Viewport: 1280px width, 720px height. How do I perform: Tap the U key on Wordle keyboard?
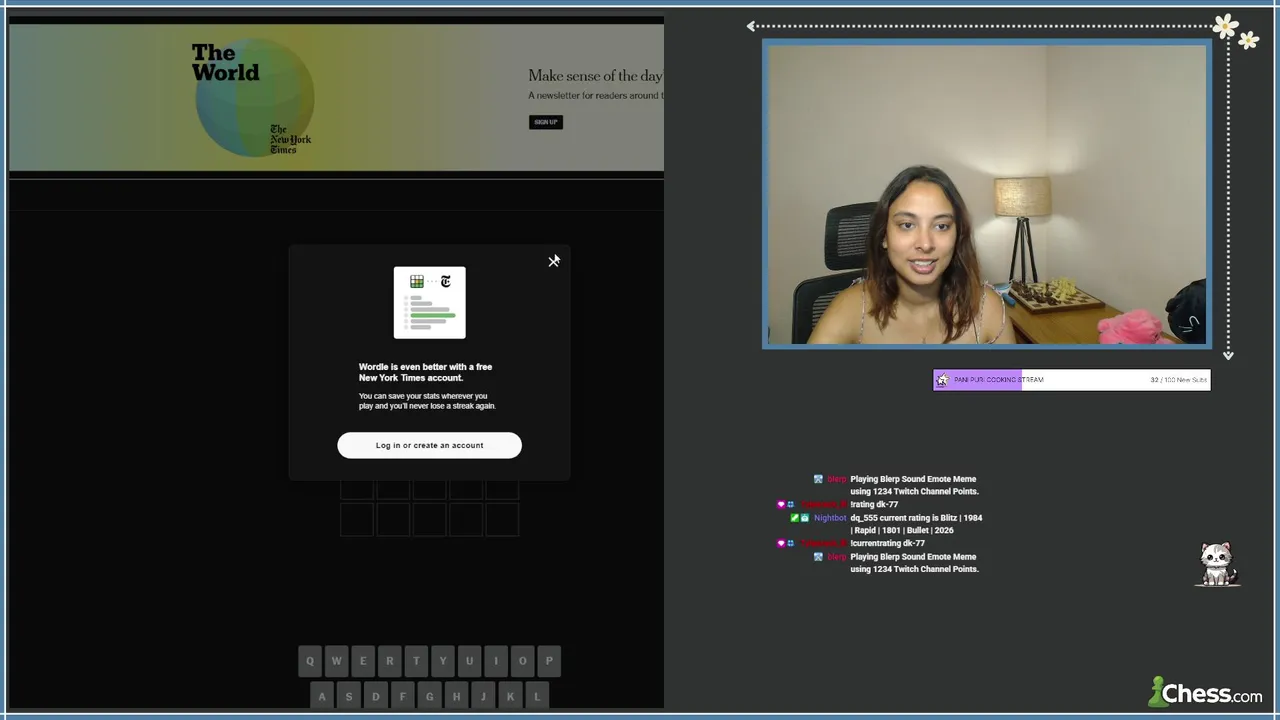[x=469, y=661]
